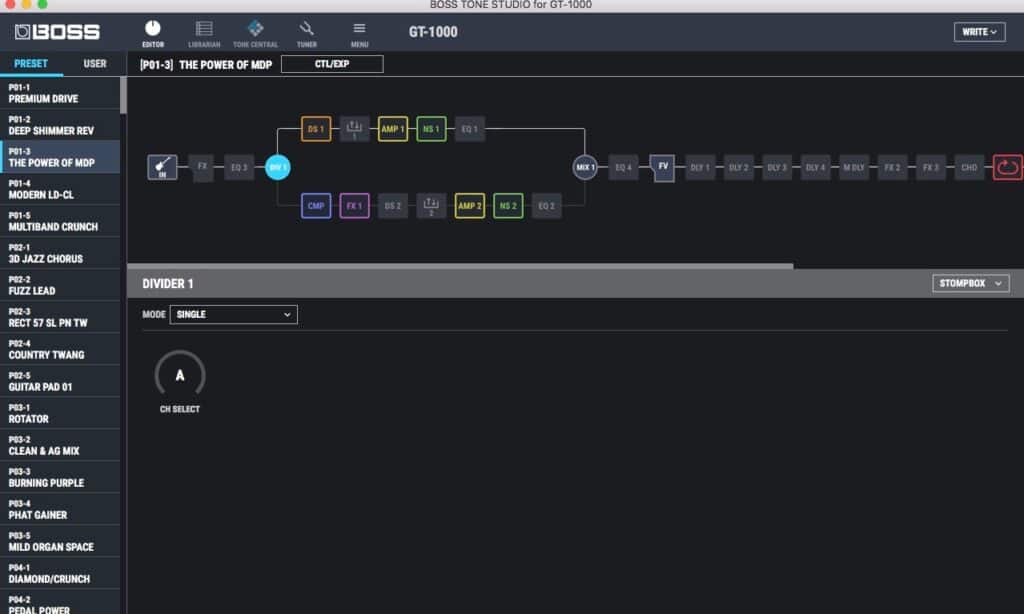This screenshot has width=1024, height=614.
Task: Select the DLY 2 block
Action: (739, 167)
